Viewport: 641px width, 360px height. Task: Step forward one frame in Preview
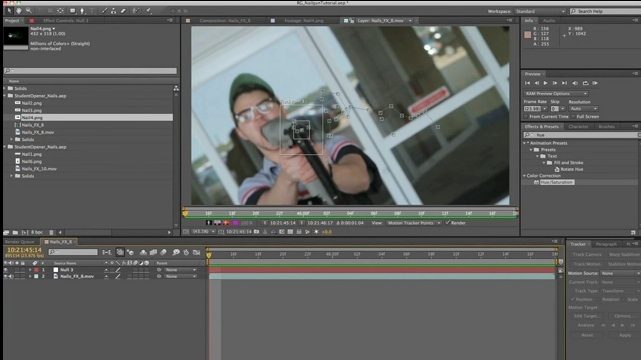pyautogui.click(x=555, y=83)
